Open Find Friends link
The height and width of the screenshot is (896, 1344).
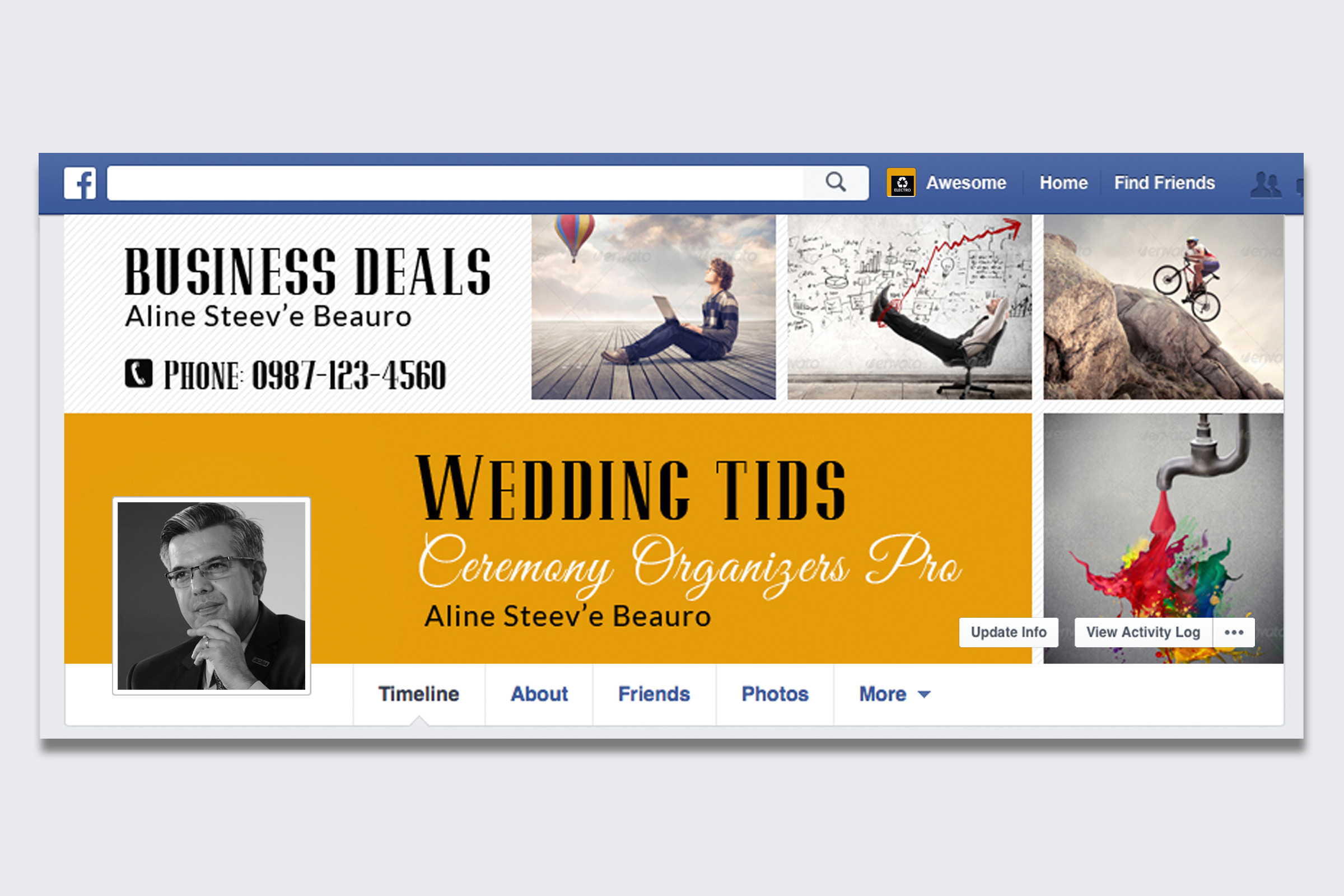1164,183
